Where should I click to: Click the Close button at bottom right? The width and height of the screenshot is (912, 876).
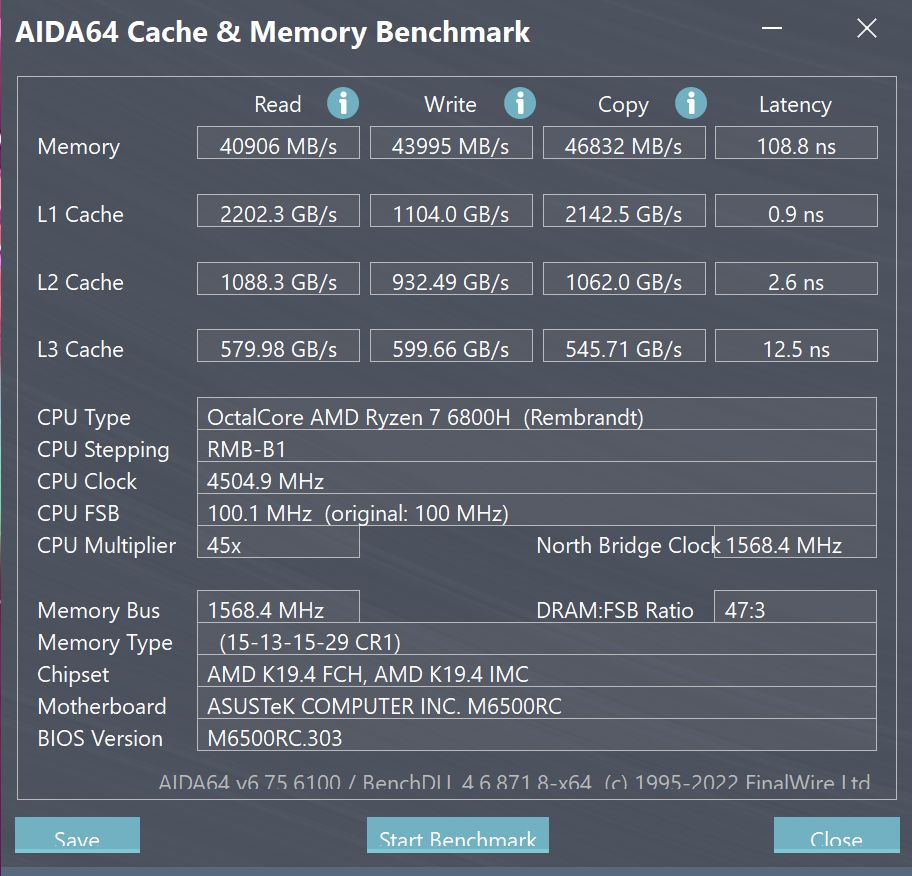(x=836, y=835)
